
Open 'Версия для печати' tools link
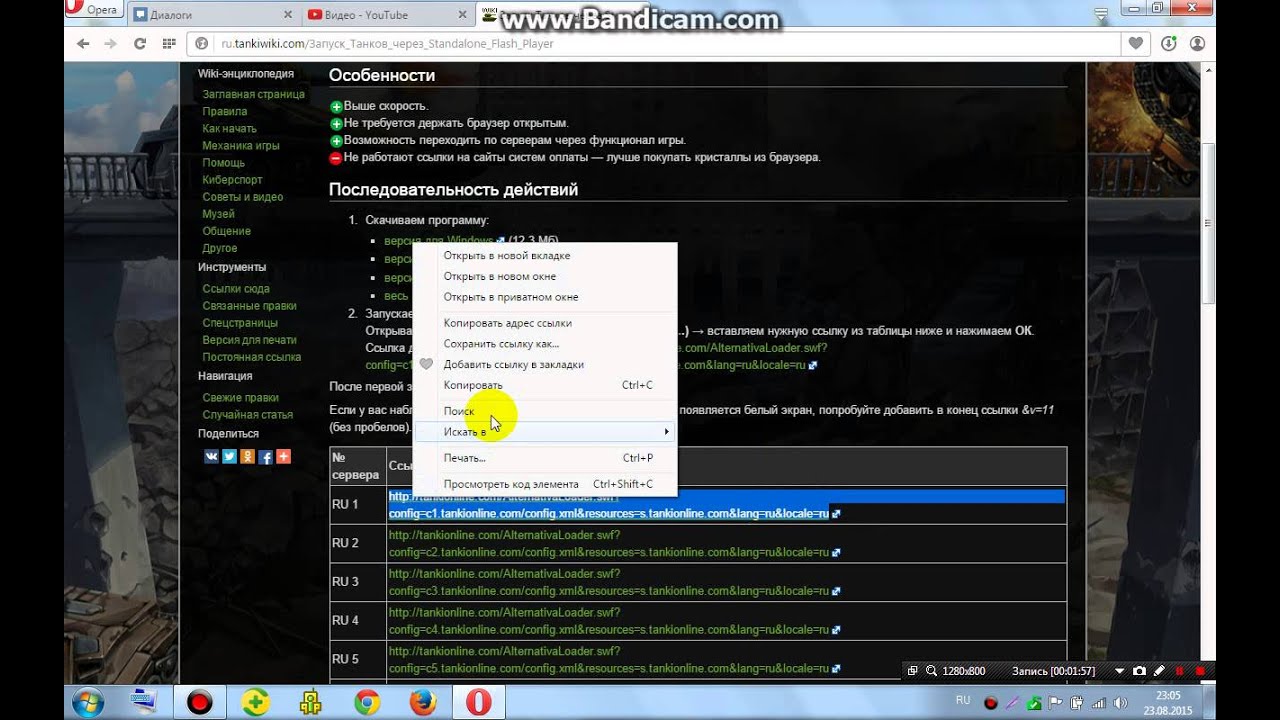tap(251, 340)
